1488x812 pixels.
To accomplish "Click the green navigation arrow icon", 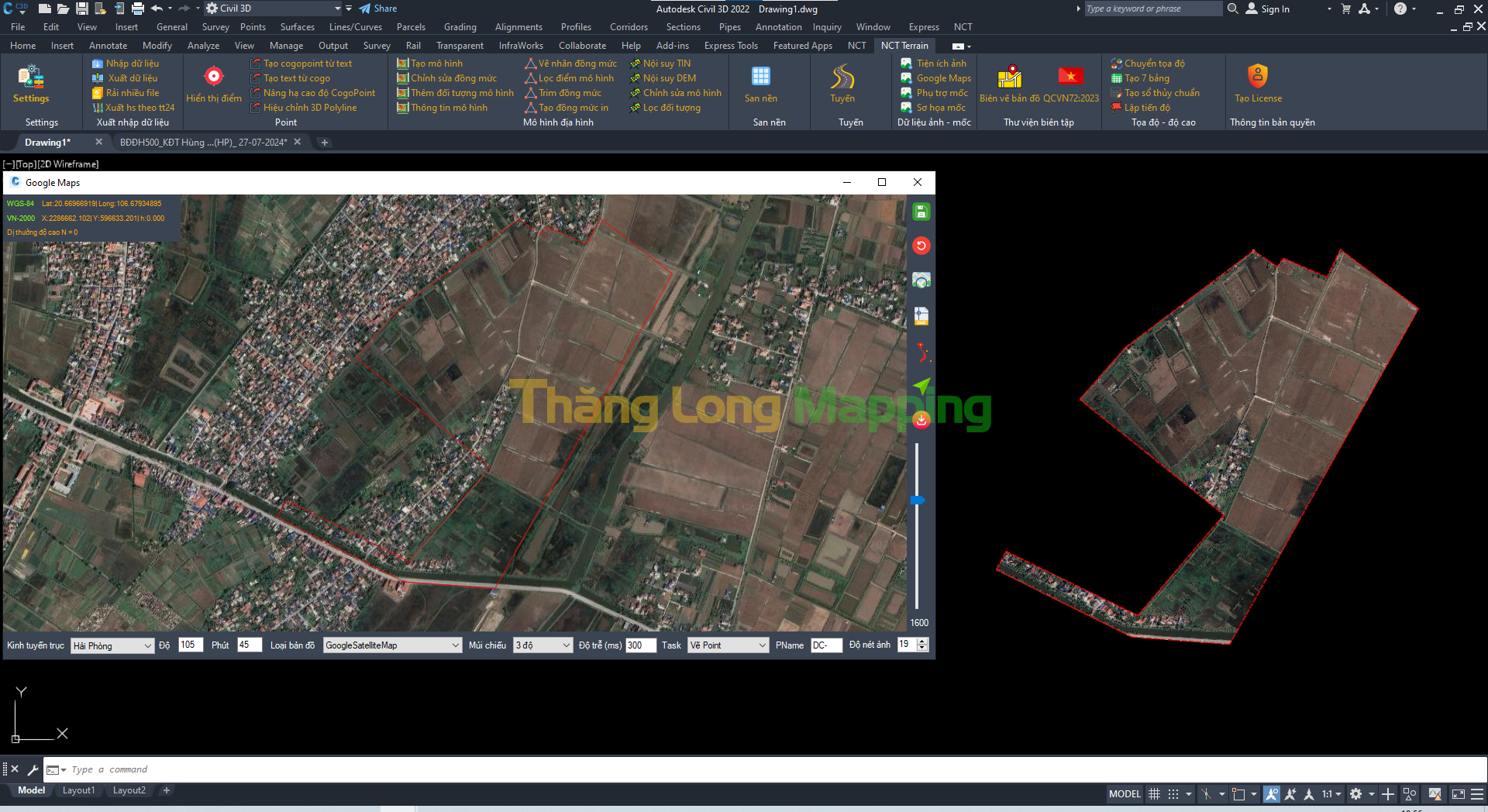I will (921, 386).
